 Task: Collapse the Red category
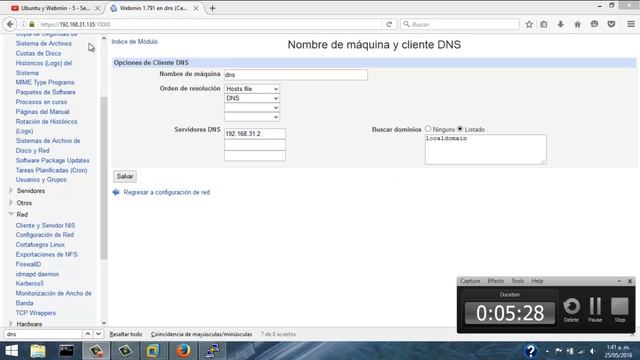click(x=22, y=214)
